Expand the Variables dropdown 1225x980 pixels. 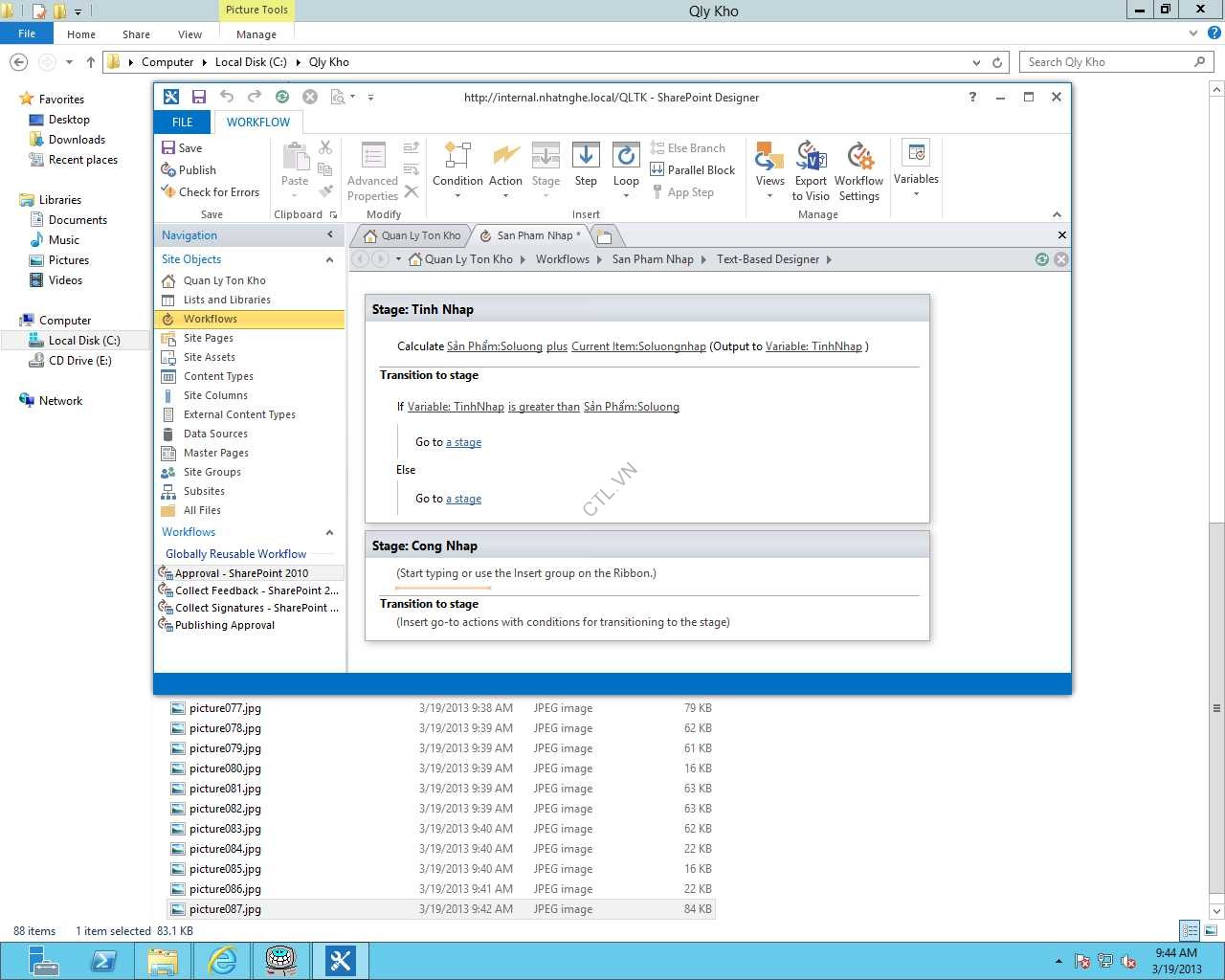[x=916, y=170]
